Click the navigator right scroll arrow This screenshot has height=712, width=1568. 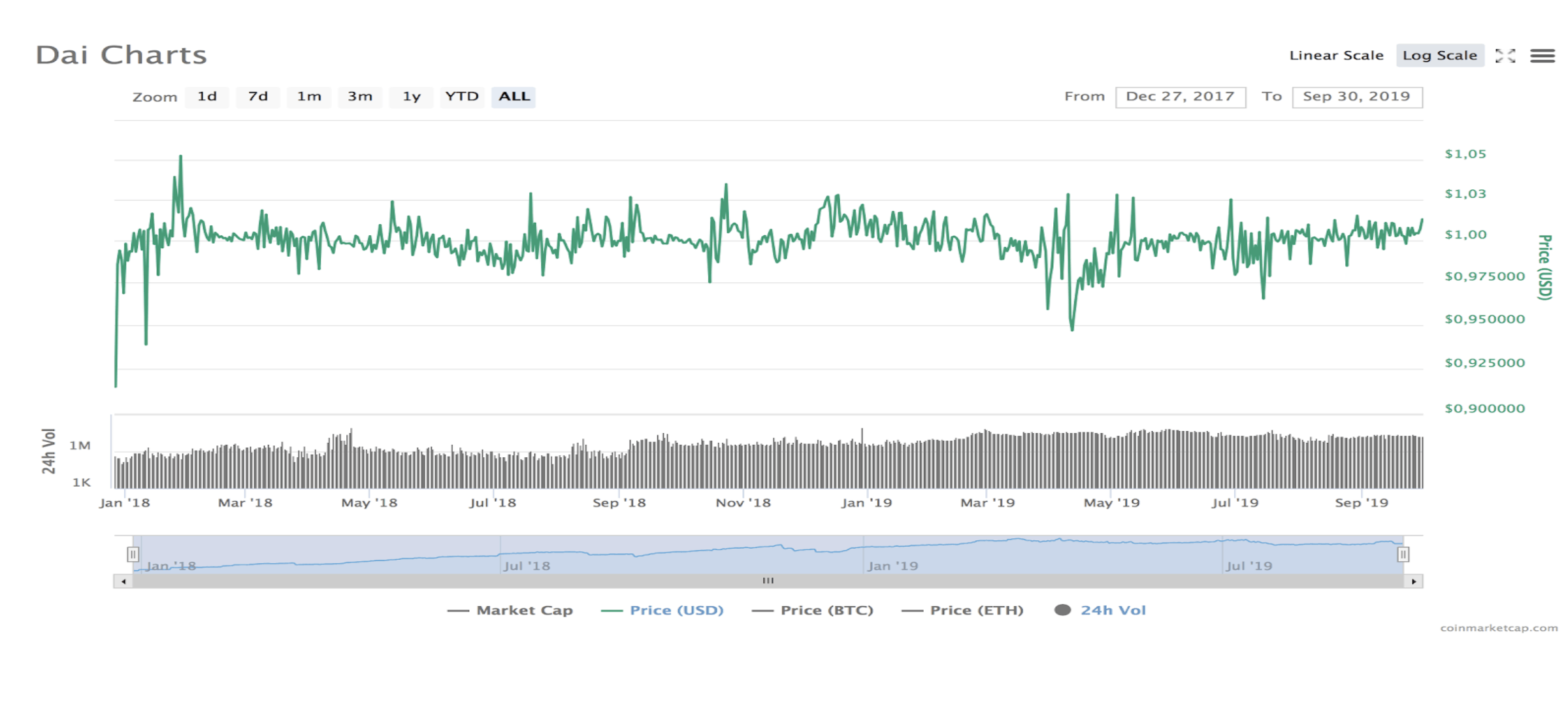point(1414,581)
